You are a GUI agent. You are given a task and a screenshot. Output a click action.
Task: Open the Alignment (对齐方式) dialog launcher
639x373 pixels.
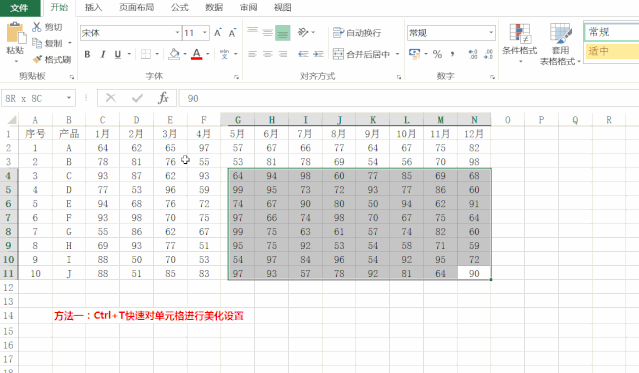click(x=399, y=77)
